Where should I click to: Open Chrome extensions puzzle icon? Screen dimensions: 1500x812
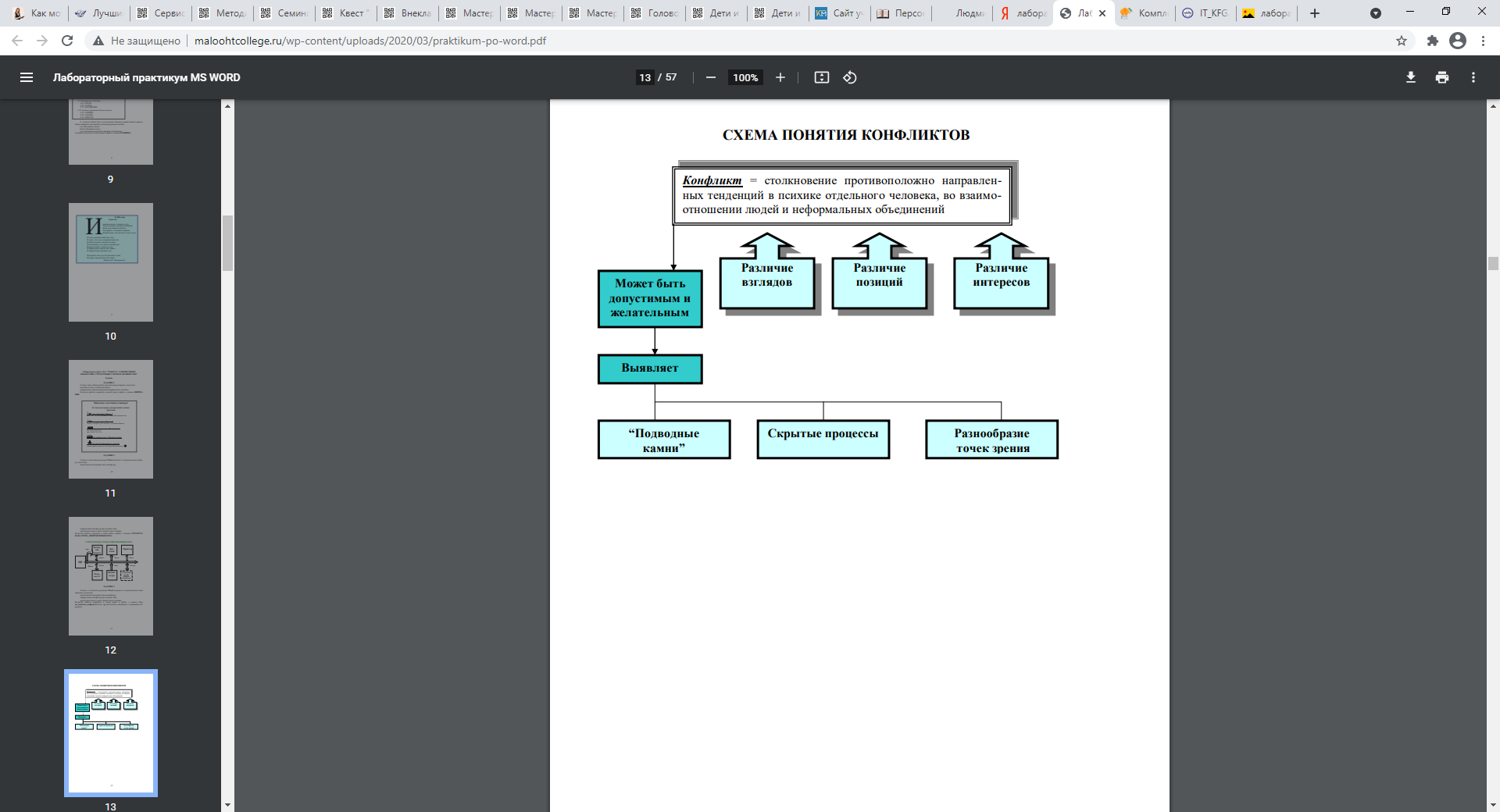pos(1432,41)
